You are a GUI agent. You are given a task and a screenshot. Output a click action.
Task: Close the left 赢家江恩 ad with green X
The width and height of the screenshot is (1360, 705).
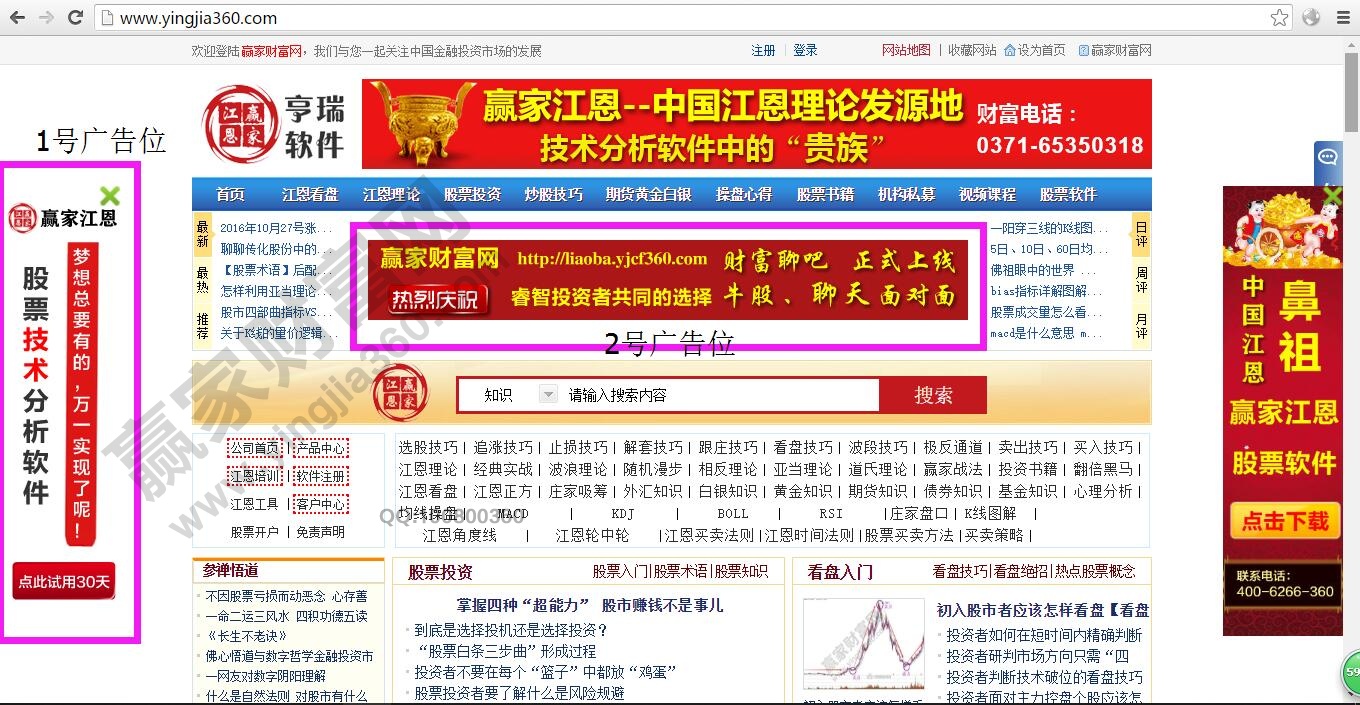tap(110, 196)
